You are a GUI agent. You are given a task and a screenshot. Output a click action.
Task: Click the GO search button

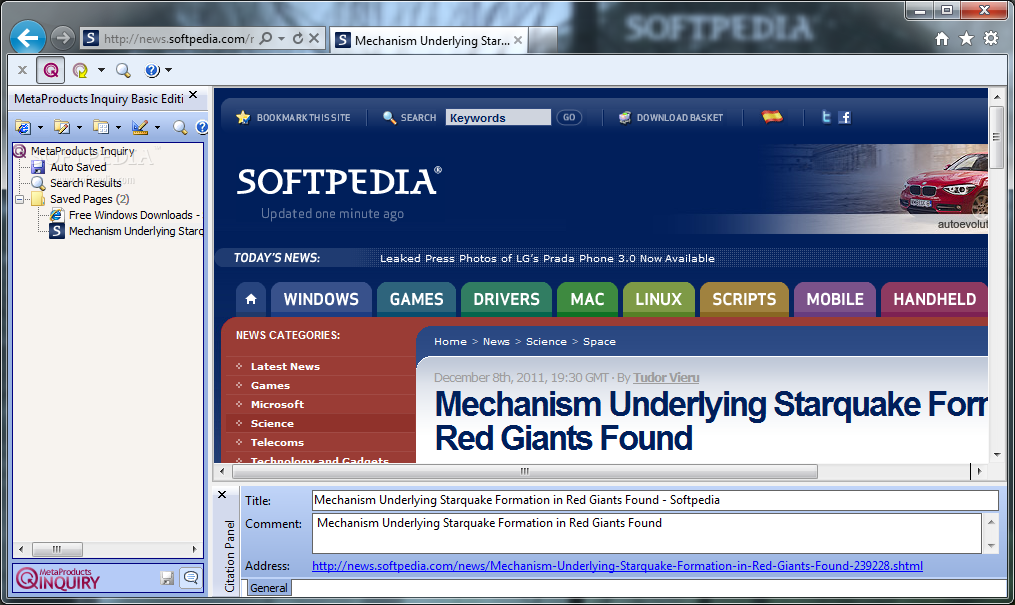[569, 118]
